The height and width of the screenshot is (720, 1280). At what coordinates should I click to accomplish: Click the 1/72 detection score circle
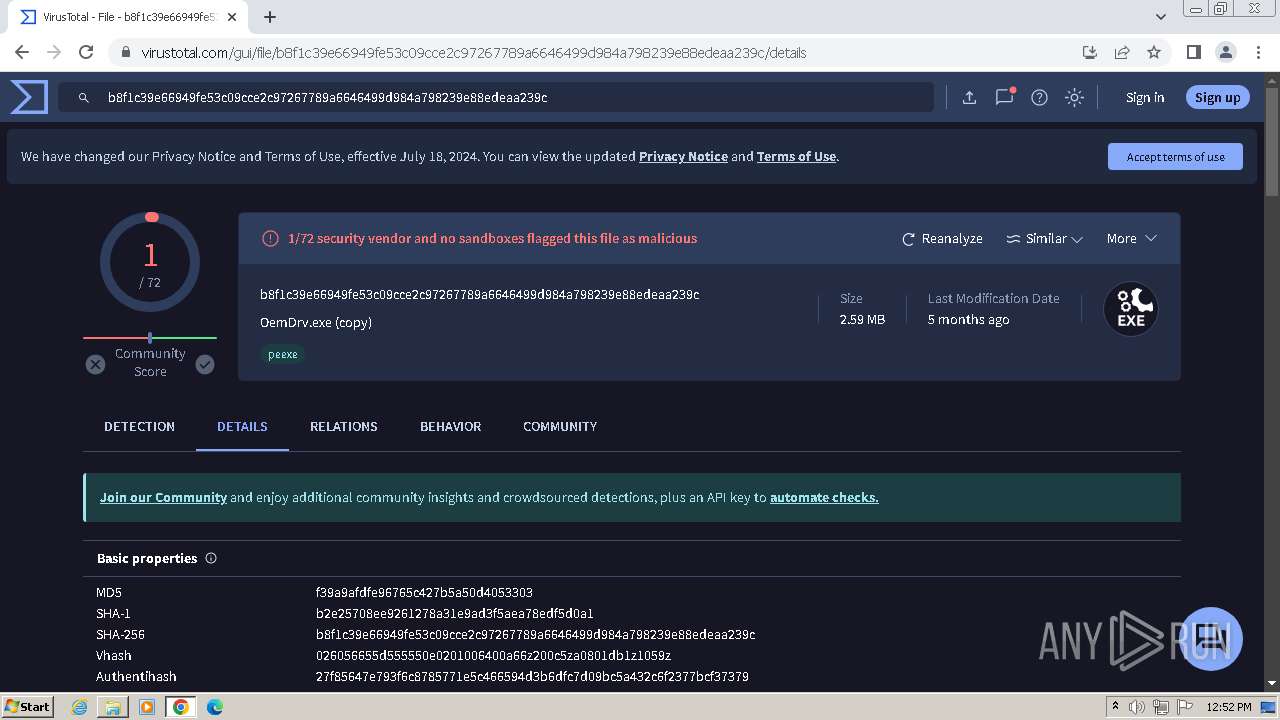tap(150, 262)
